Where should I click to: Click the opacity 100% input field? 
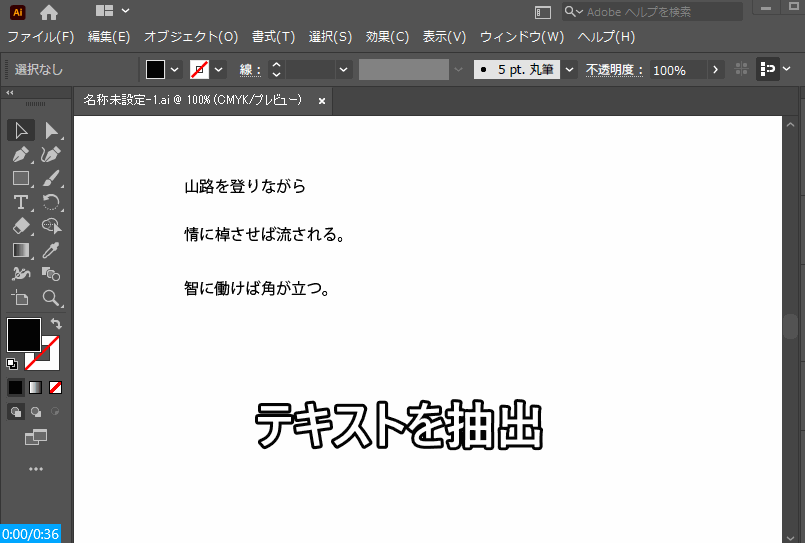[x=678, y=70]
